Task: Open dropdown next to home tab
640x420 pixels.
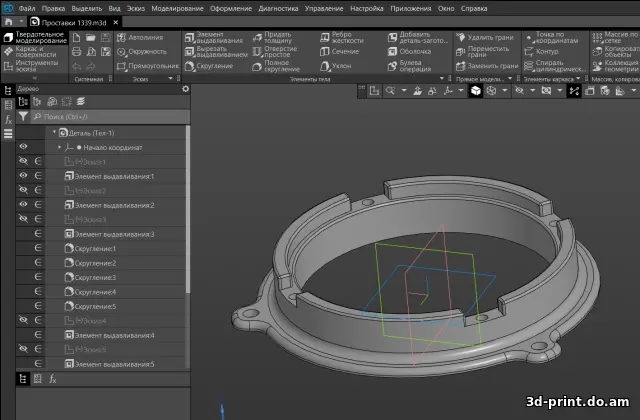Action: click(21, 22)
